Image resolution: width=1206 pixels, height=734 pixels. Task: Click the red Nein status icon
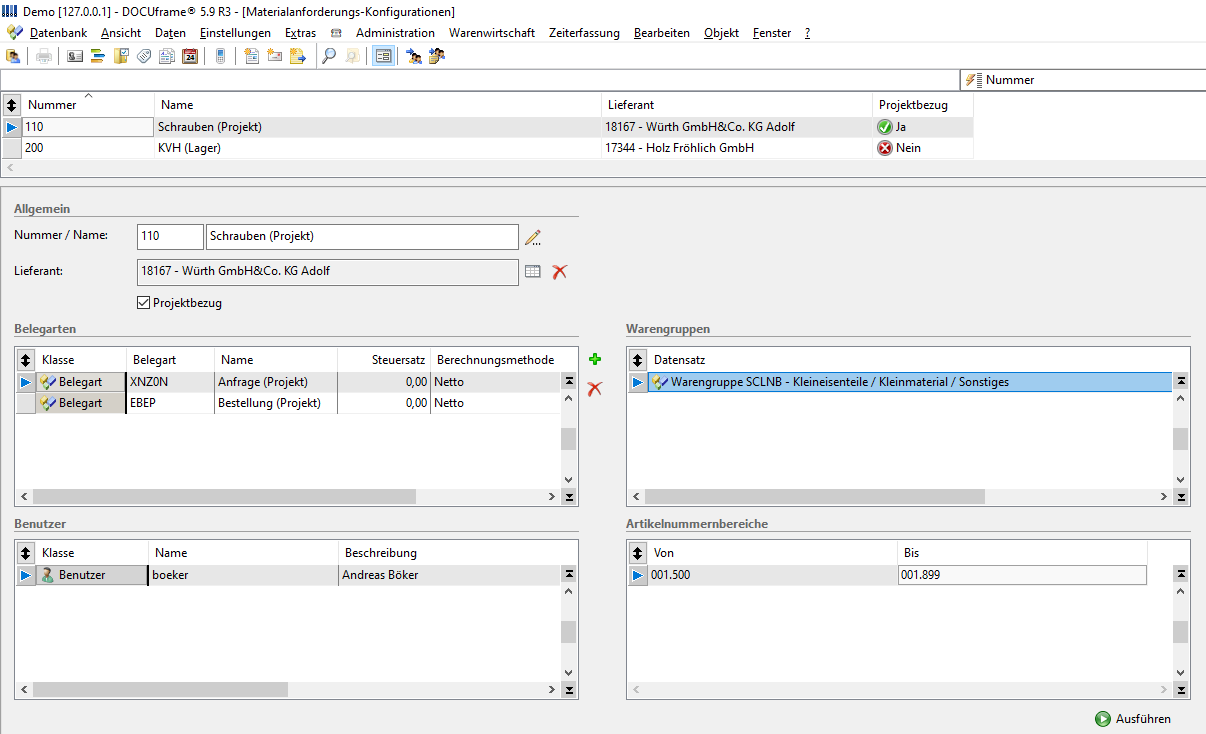click(884, 148)
